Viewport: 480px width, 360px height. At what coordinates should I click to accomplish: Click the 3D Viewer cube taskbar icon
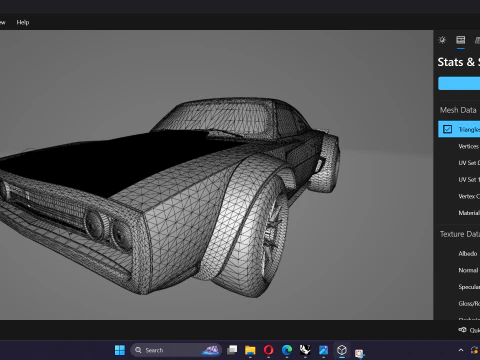[342, 350]
